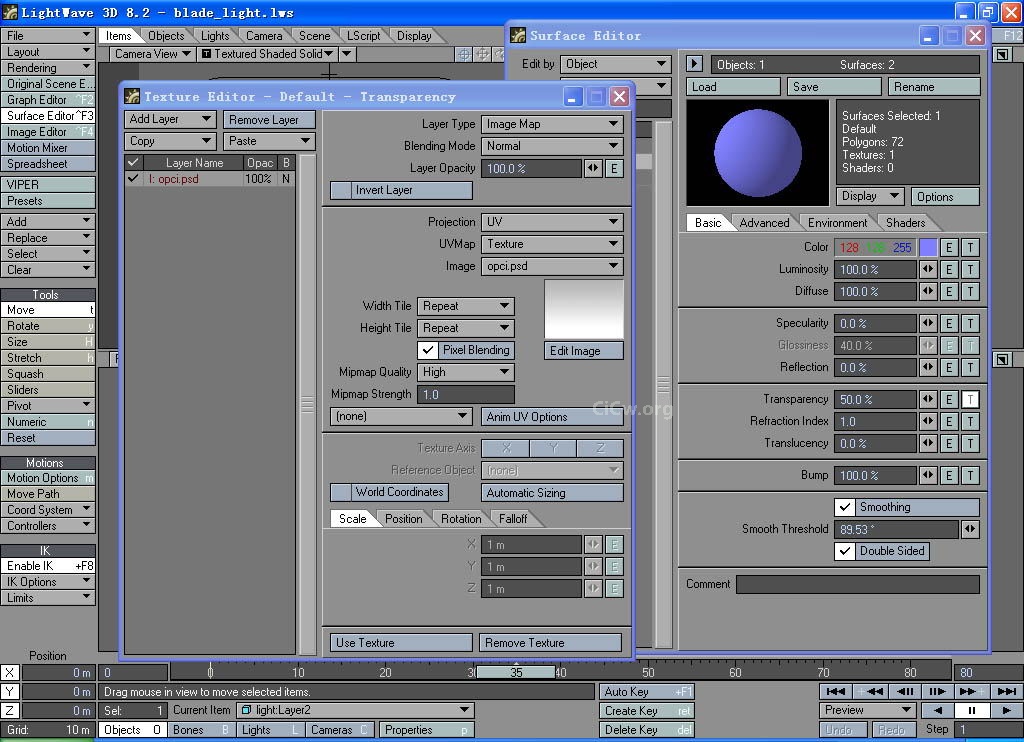Open the Camera View dropdown
The width and height of the screenshot is (1024, 742).
point(152,54)
